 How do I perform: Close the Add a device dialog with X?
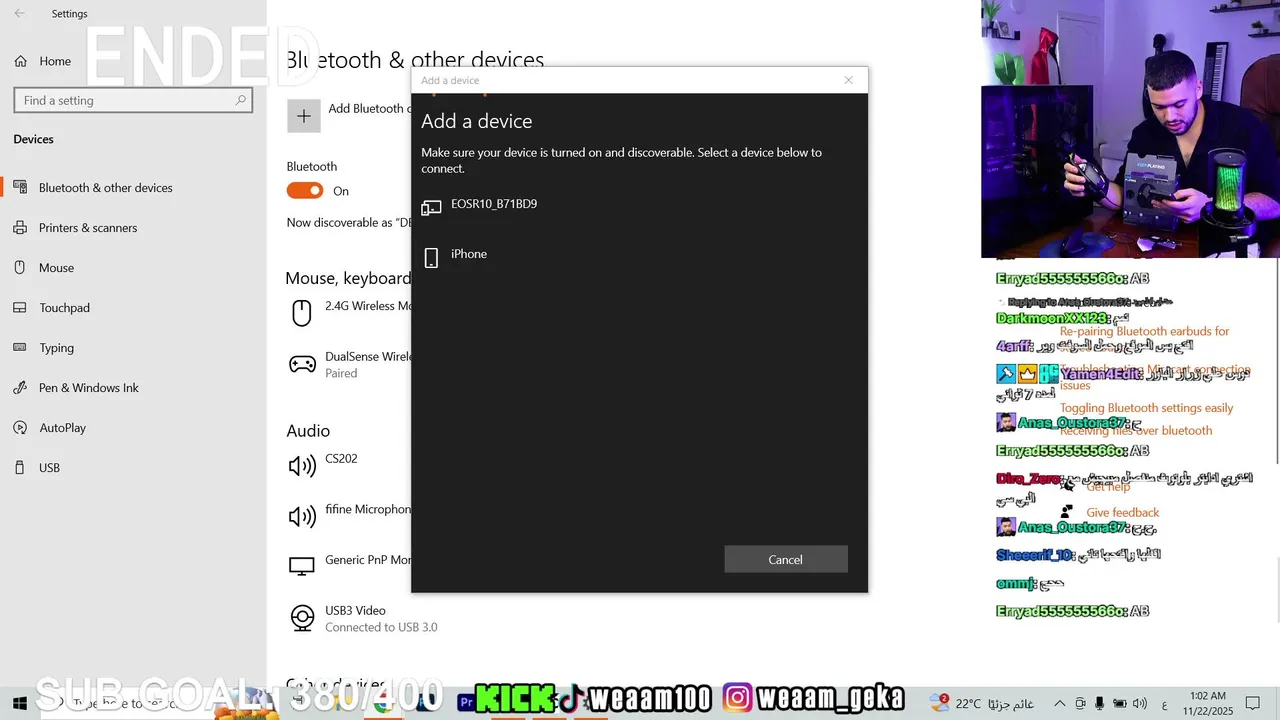848,80
